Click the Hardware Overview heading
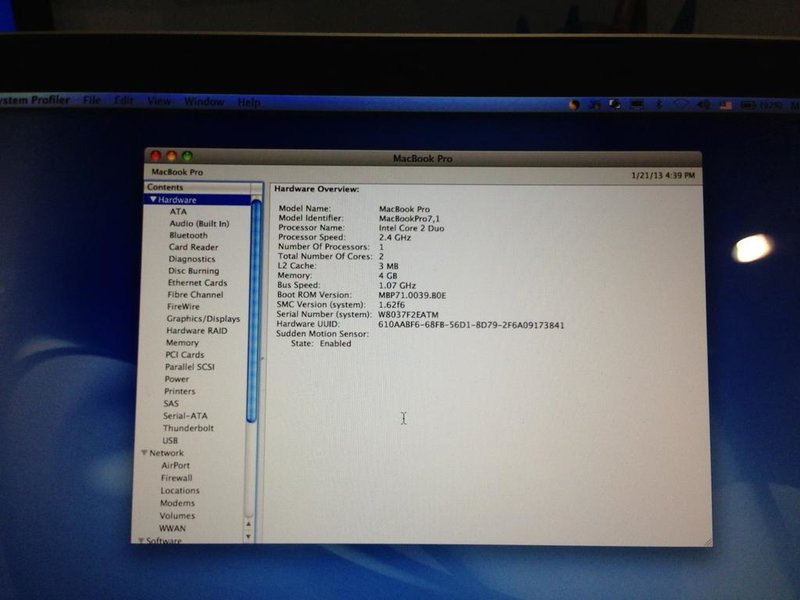The image size is (800, 600). (316, 189)
